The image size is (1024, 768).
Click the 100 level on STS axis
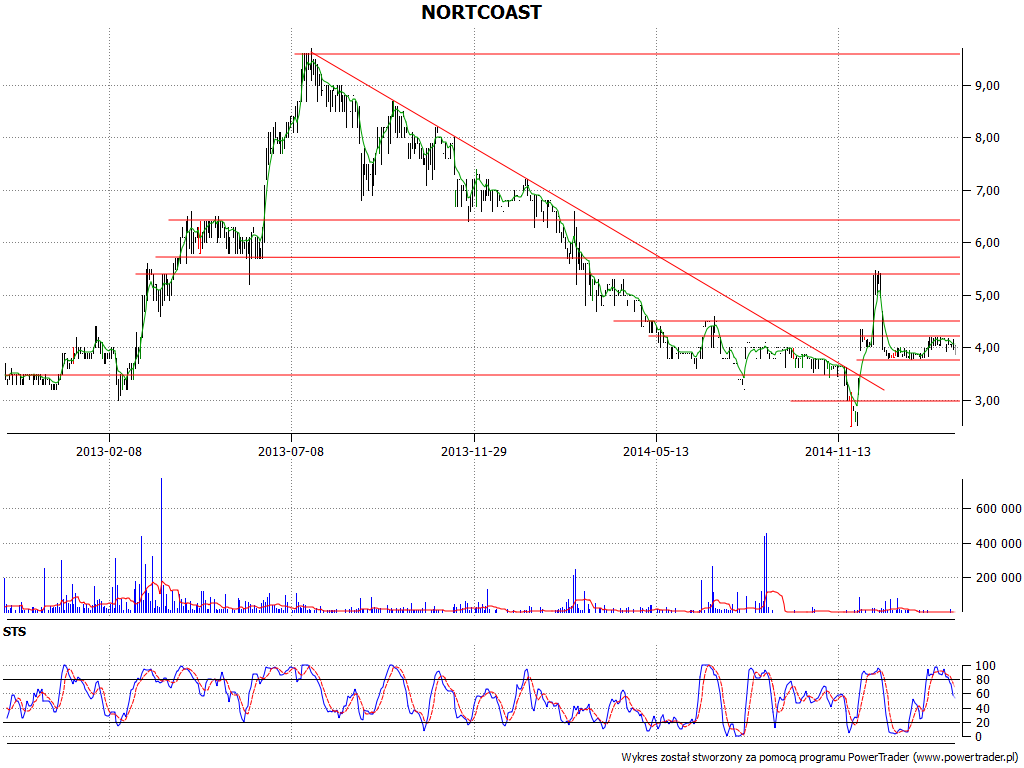[985, 666]
